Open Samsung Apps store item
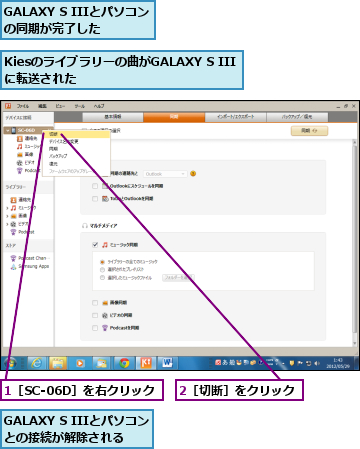The width and height of the screenshot is (360, 449). pos(30,266)
